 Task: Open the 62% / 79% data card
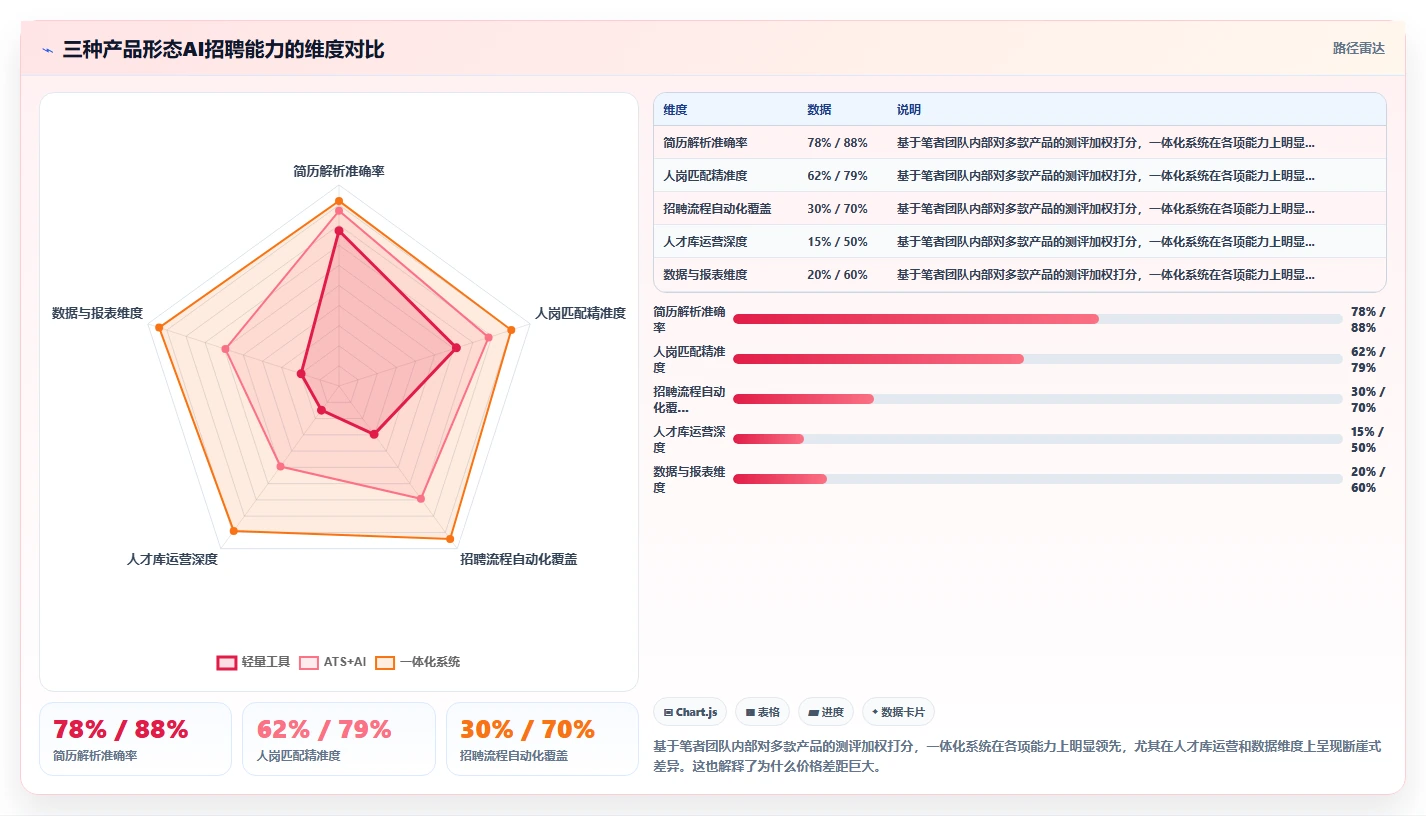(x=339, y=739)
